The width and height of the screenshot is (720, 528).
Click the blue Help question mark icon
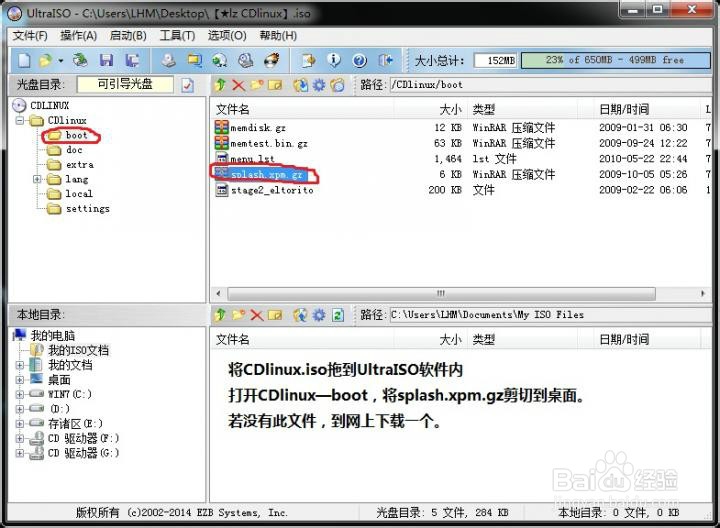tap(360, 60)
